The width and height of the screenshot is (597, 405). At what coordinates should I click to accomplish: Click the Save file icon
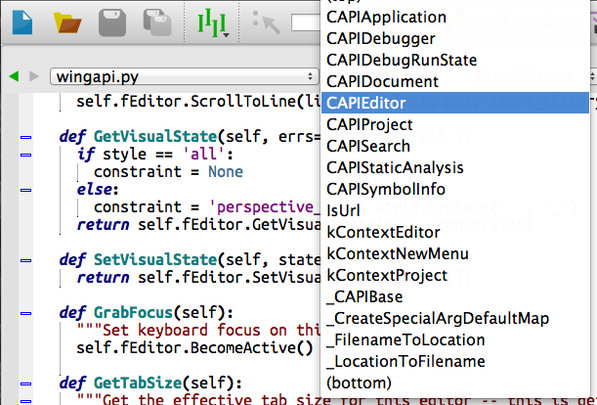[112, 23]
